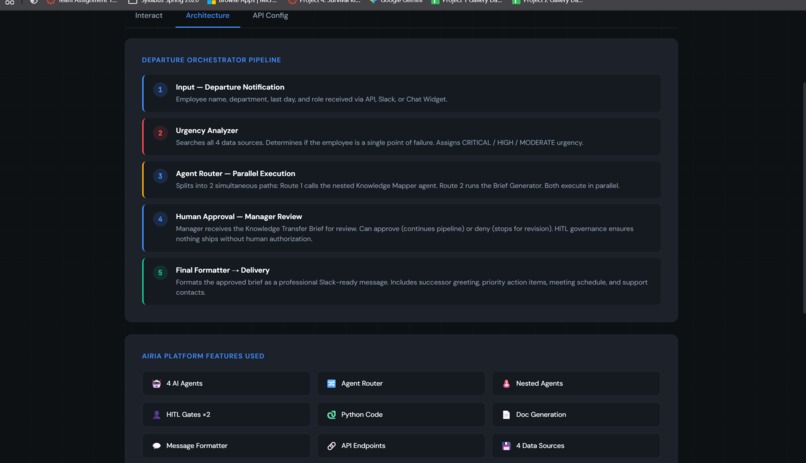Select the 'Urgency Analyzer' step title
The image size is (806, 463).
click(x=207, y=131)
